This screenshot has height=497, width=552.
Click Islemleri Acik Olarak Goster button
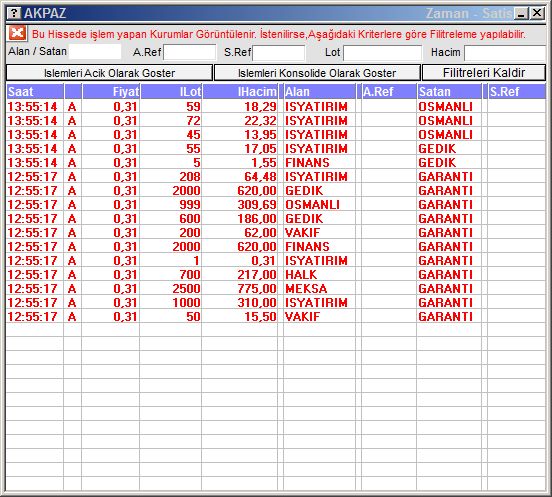coord(109,73)
